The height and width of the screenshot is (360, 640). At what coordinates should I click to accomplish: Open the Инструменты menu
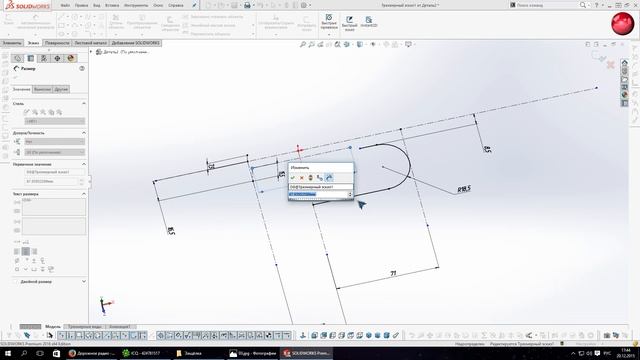[136, 5]
